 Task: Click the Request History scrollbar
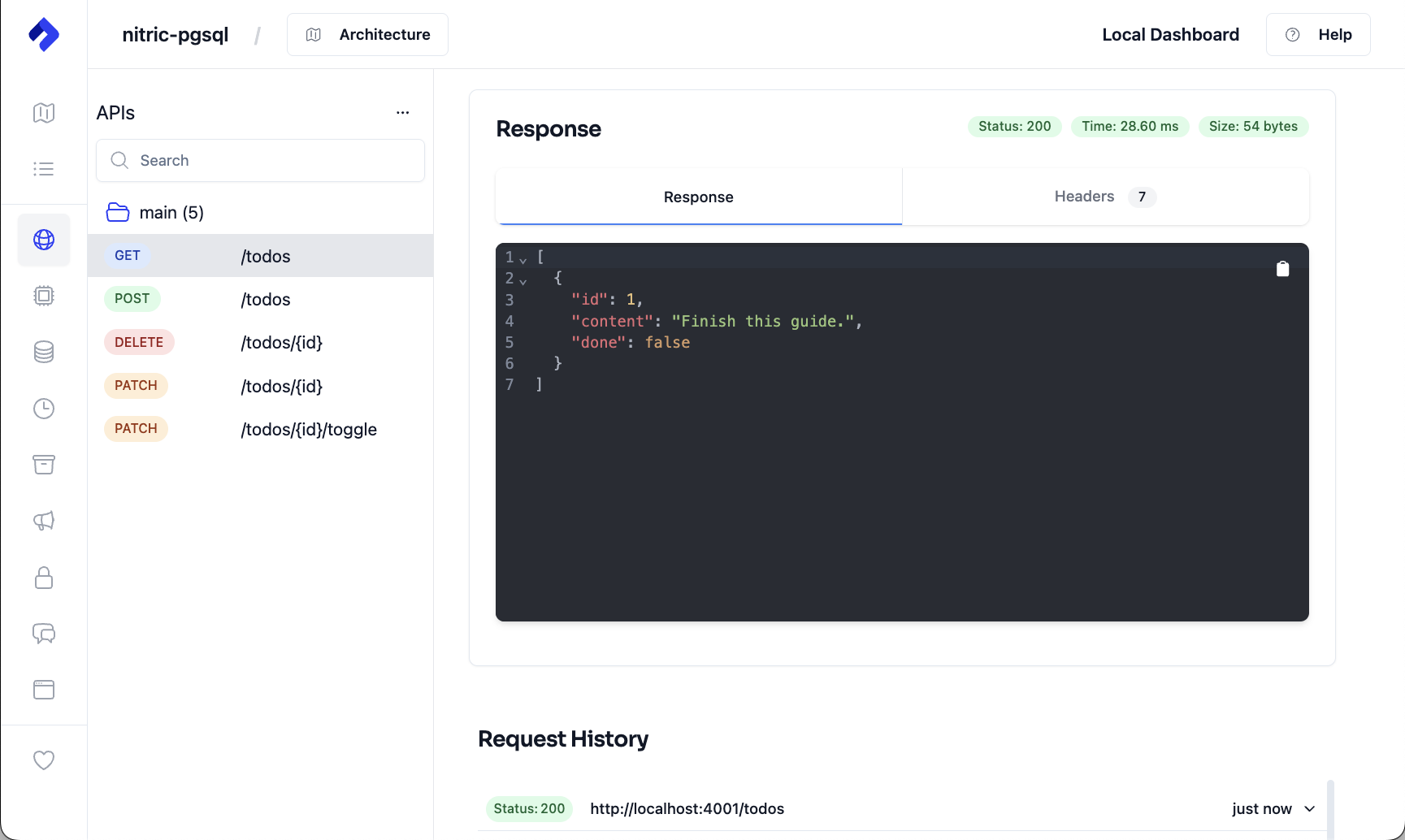coord(1330,809)
